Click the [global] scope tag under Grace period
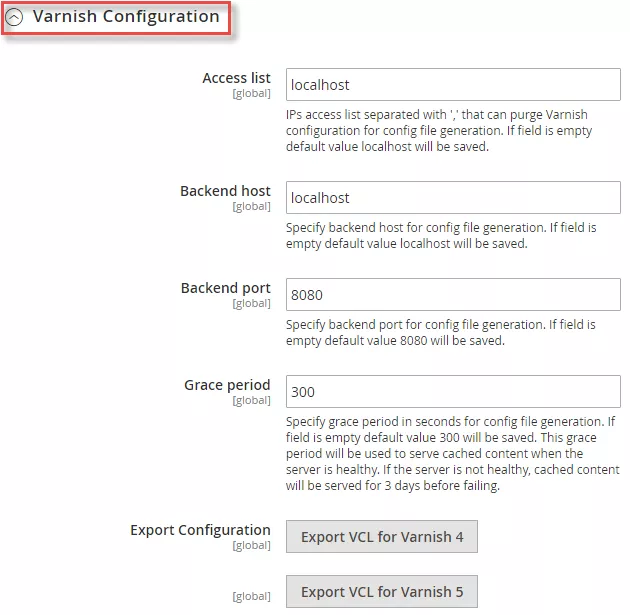Image resolution: width=630 pixels, height=615 pixels. [x=251, y=401]
